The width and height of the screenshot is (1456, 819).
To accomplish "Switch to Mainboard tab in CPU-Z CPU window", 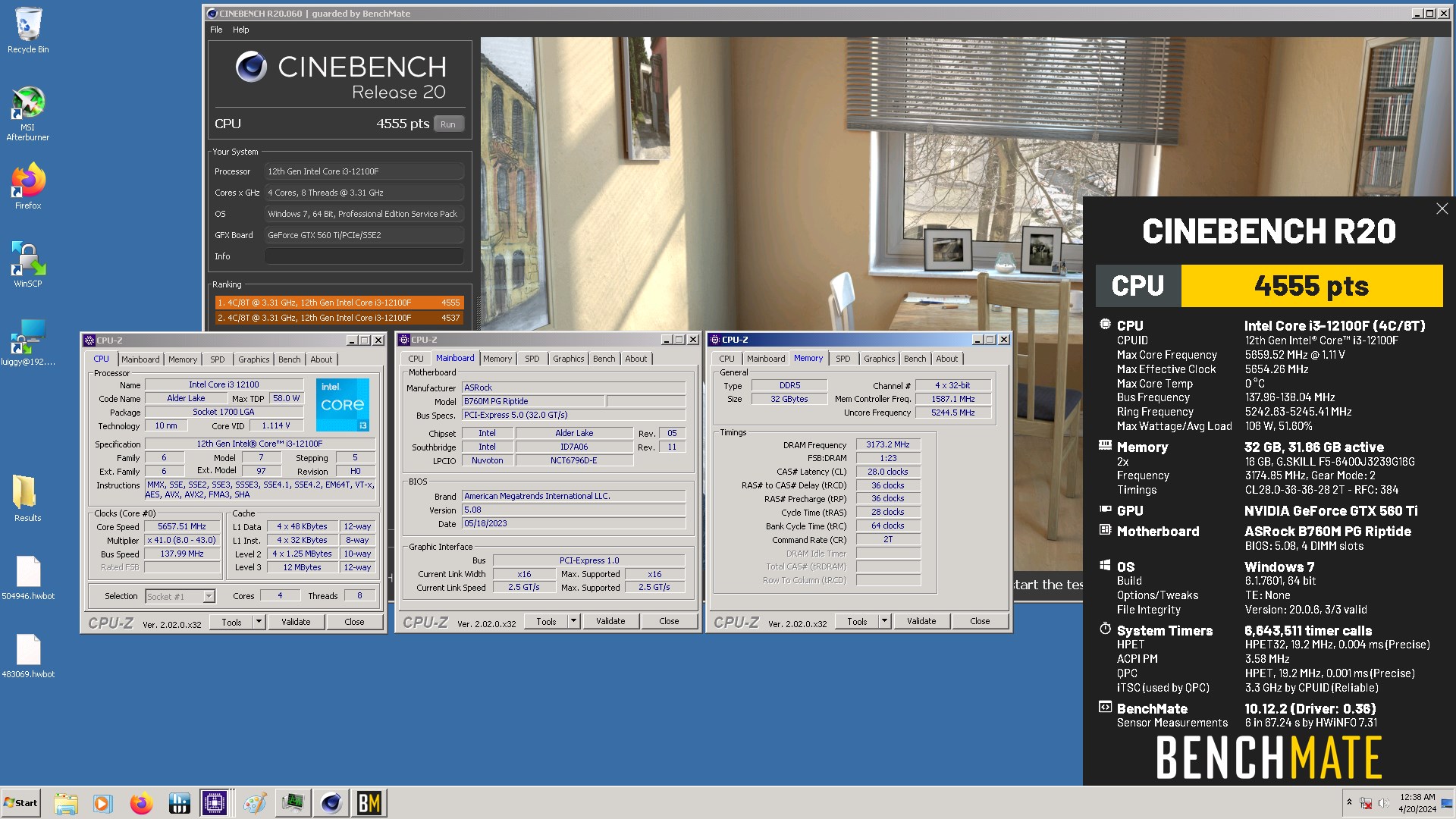I will pos(140,359).
